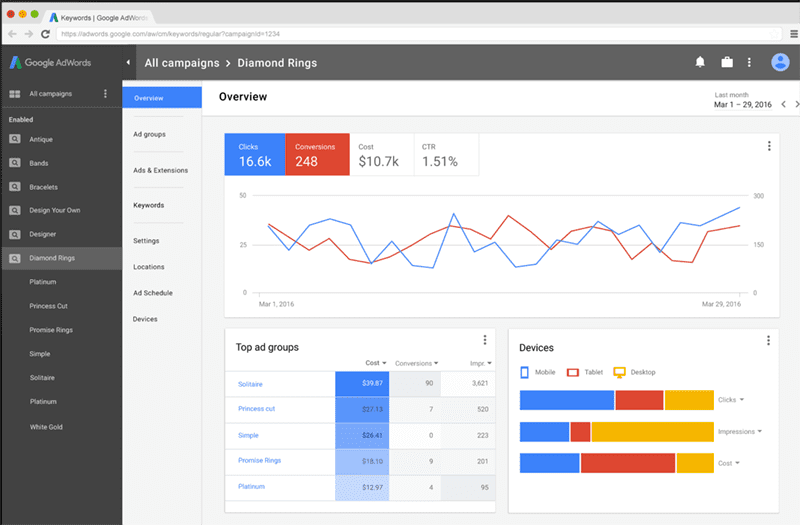Open the Keywords navigation tab
800x525 pixels.
pyautogui.click(x=148, y=205)
